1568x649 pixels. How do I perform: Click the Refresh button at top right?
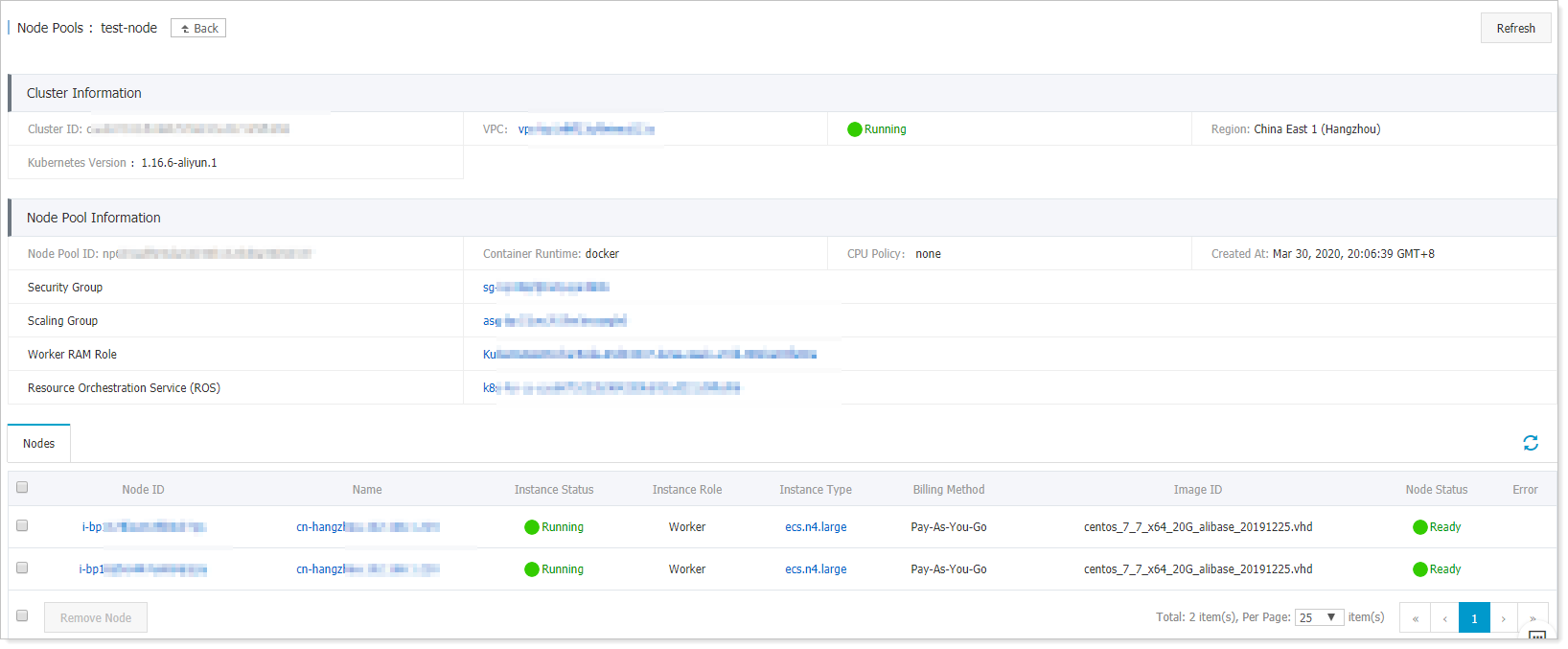pos(1515,29)
